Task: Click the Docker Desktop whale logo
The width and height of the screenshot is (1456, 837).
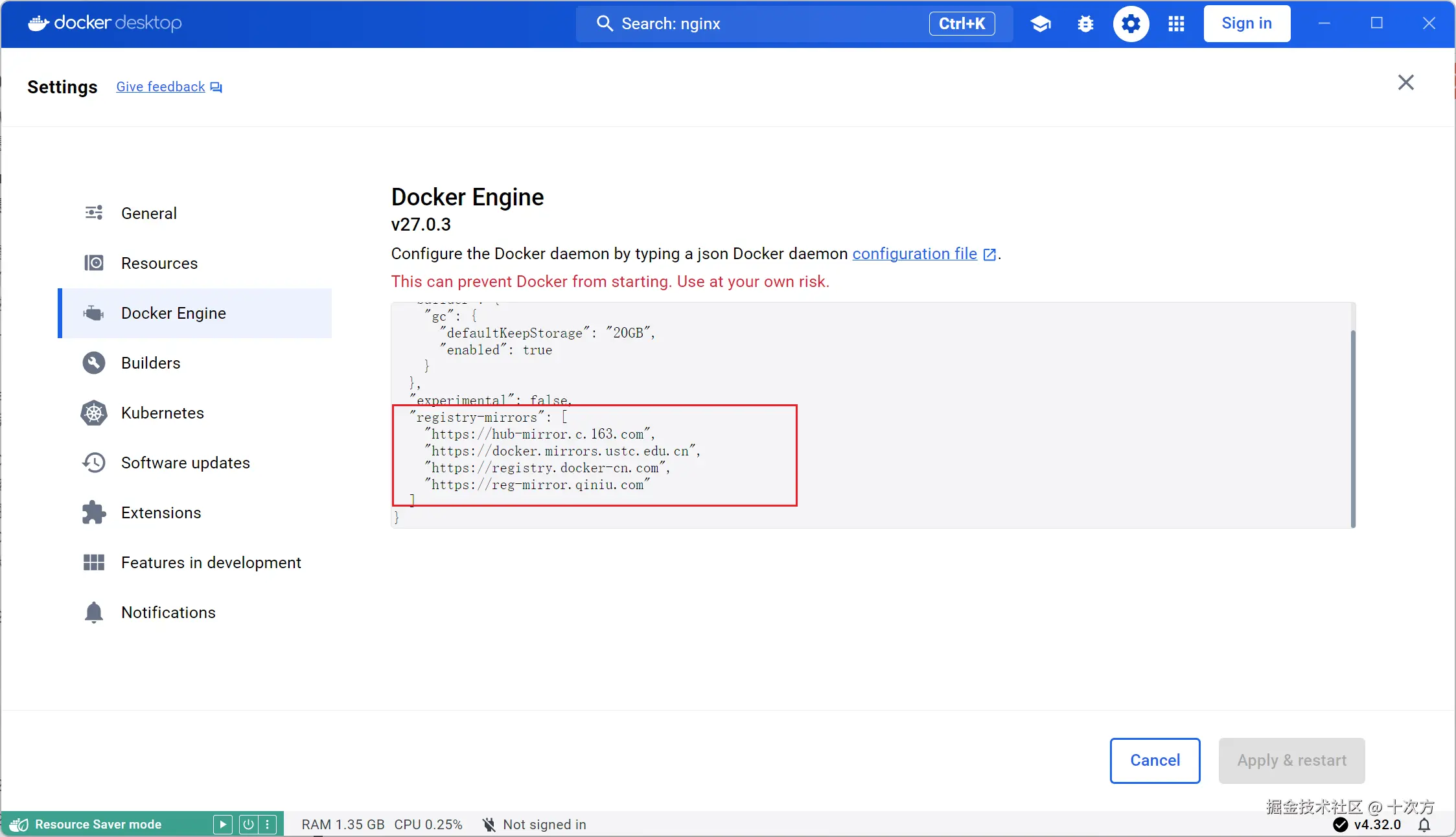Action: 39,23
